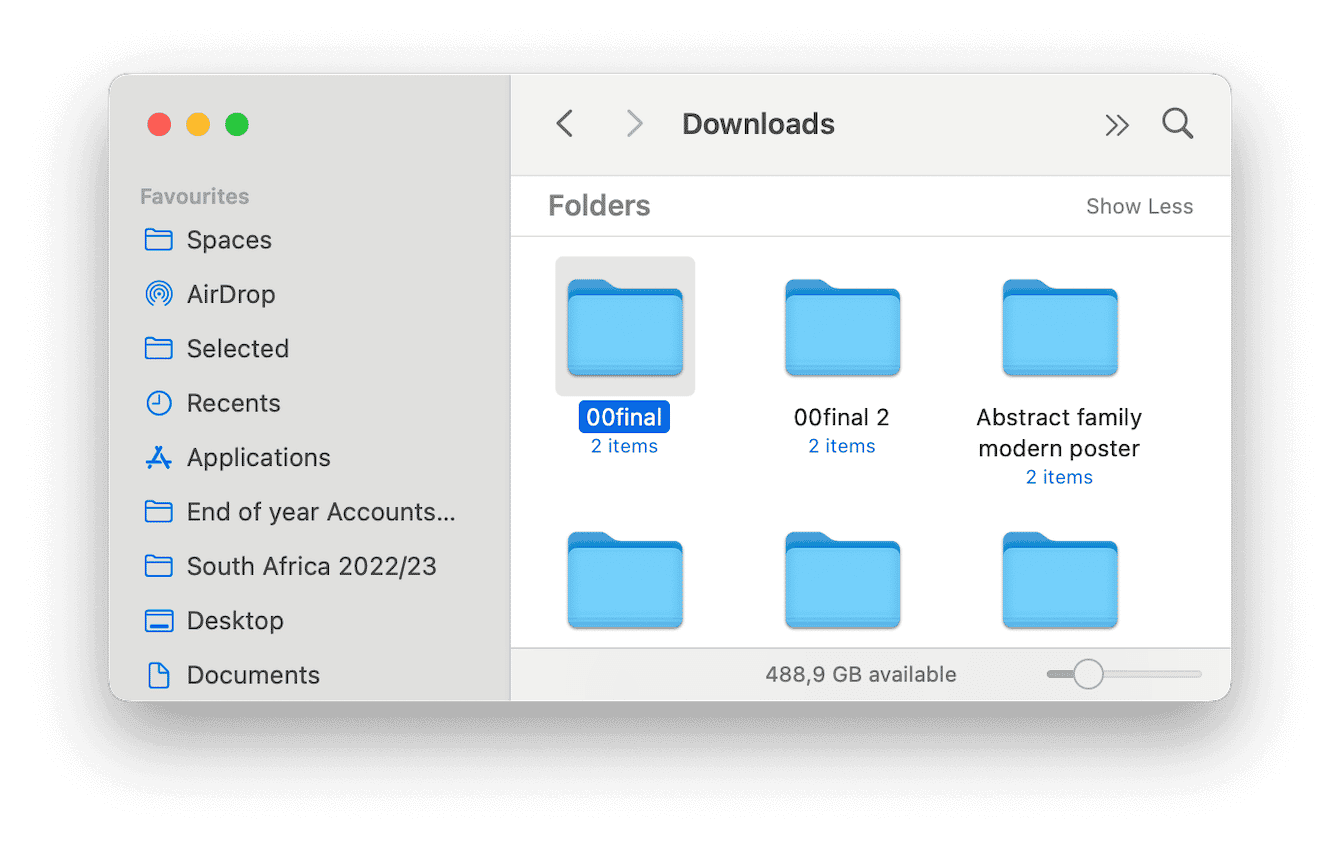Viewport: 1340px width, 845px height.
Task: Open the Spaces sidebar folder
Action: pyautogui.click(x=229, y=240)
